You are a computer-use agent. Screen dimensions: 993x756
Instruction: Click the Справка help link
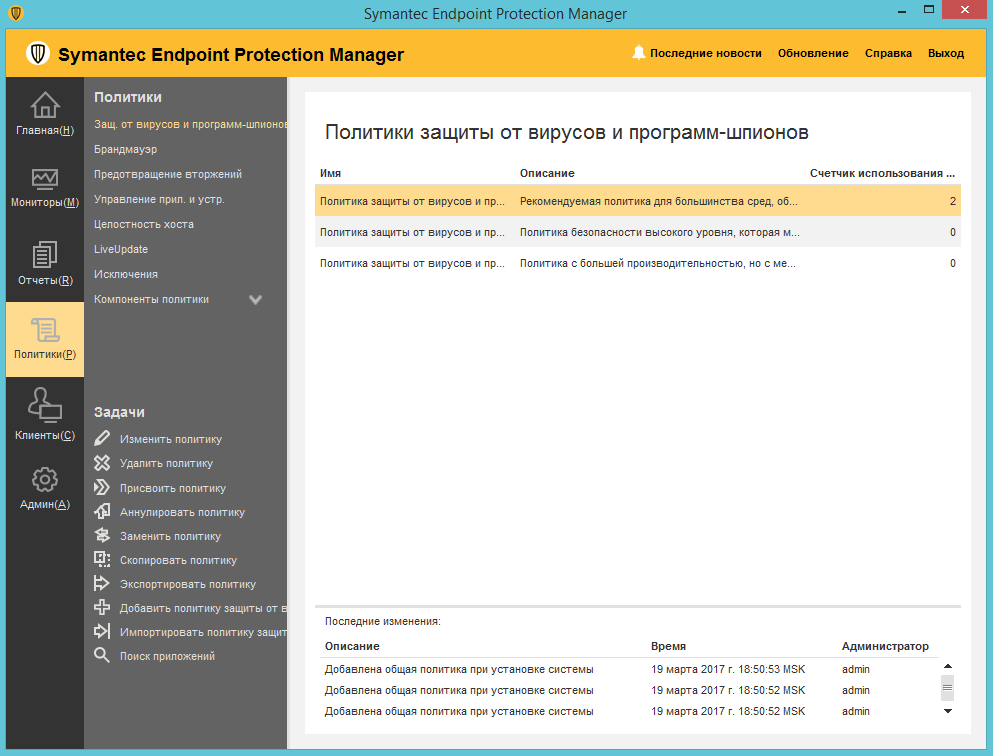(x=888, y=53)
